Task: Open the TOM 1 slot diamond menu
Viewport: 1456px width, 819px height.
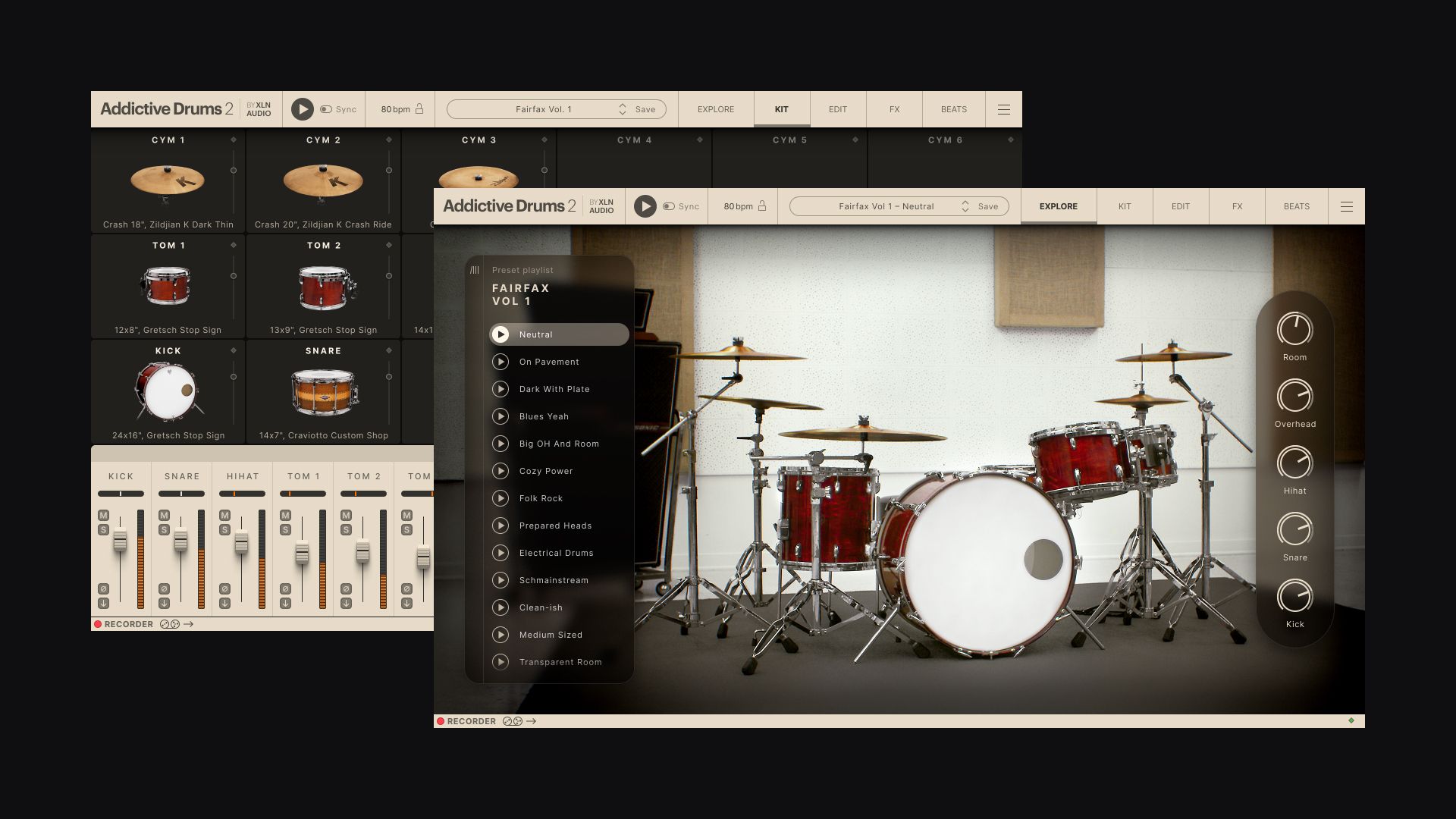Action: pyautogui.click(x=234, y=245)
